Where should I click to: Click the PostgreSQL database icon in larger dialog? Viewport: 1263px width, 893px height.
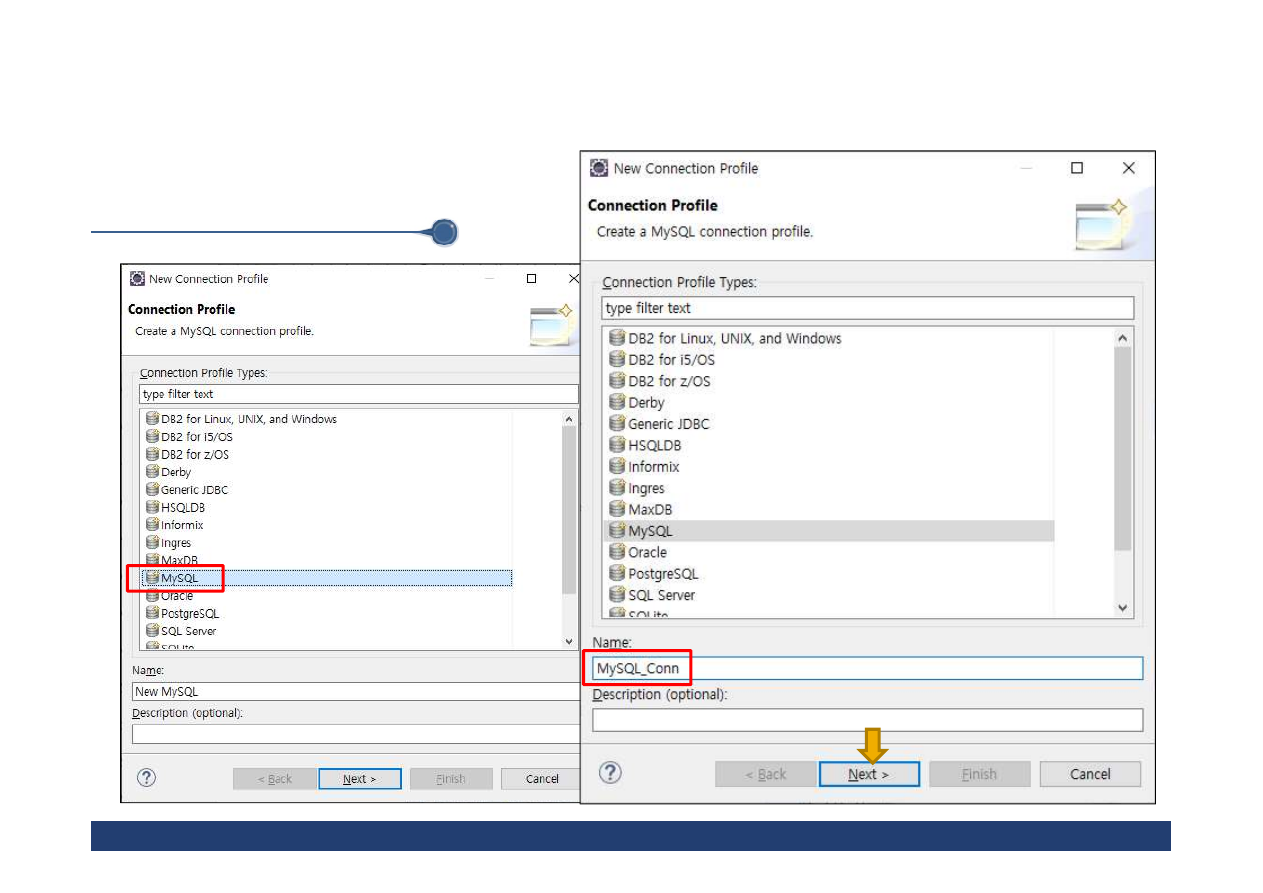pos(617,574)
